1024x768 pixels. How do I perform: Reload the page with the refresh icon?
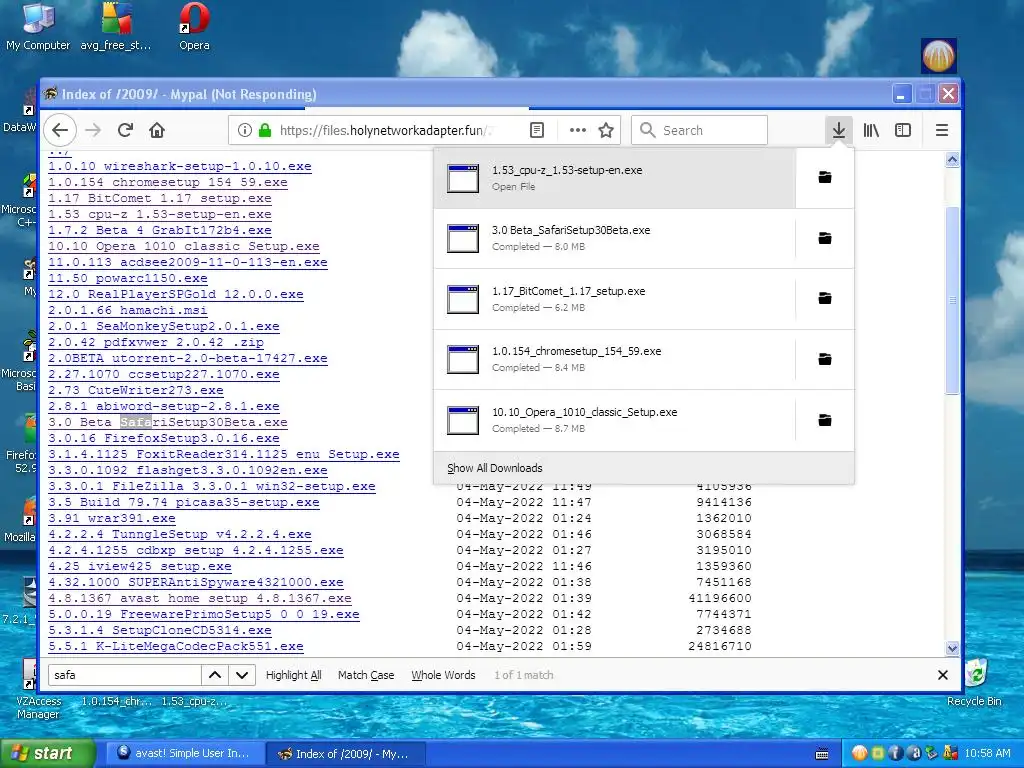[x=125, y=130]
